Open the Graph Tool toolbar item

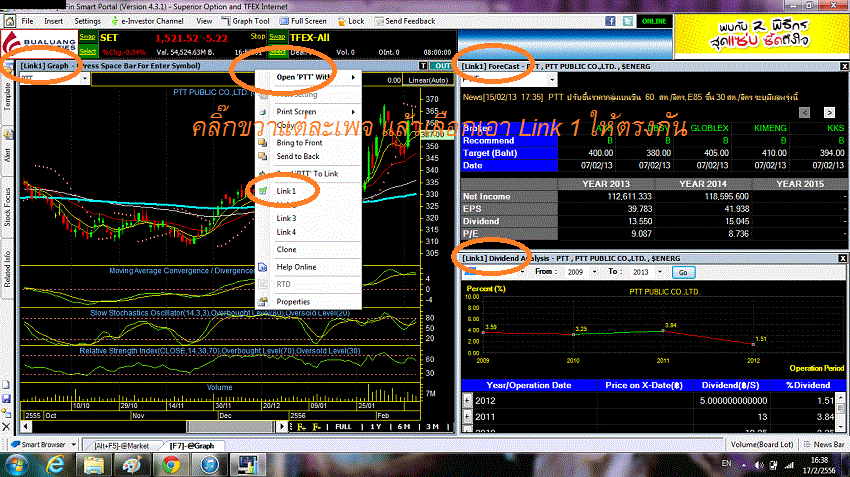[246, 21]
